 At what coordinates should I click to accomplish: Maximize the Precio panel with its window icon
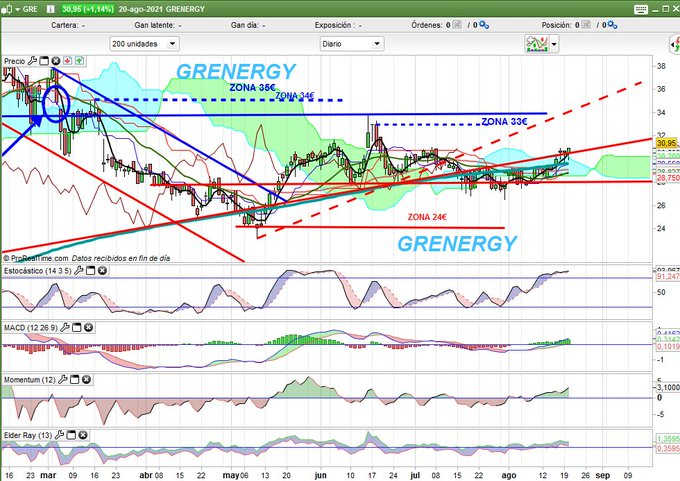(x=44, y=61)
